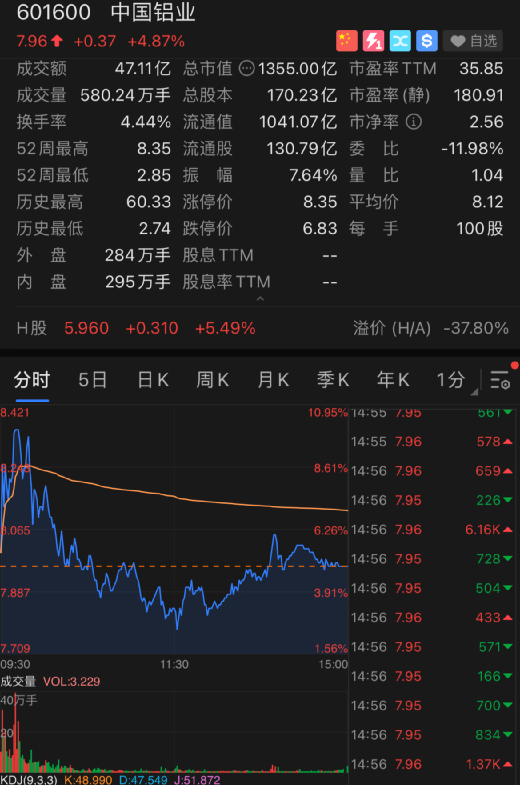
Task: Collapse the quote details panel chevron
Action: (260, 299)
